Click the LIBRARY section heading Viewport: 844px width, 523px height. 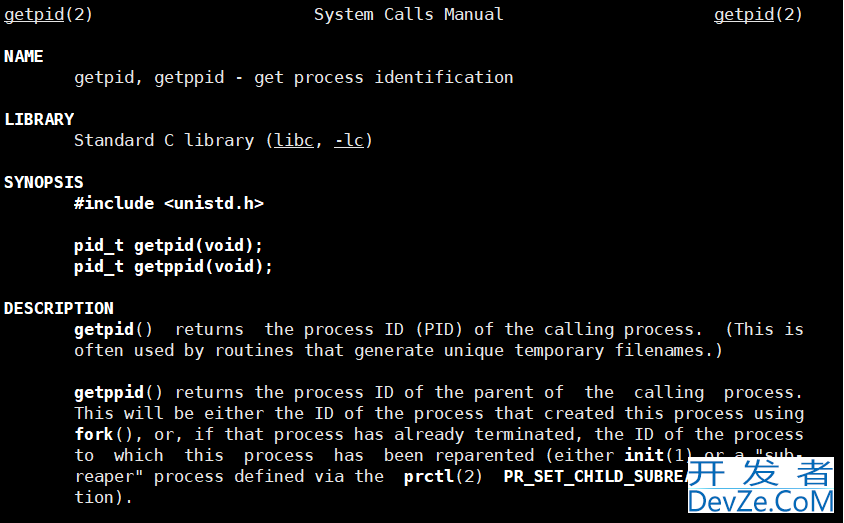(x=39, y=119)
